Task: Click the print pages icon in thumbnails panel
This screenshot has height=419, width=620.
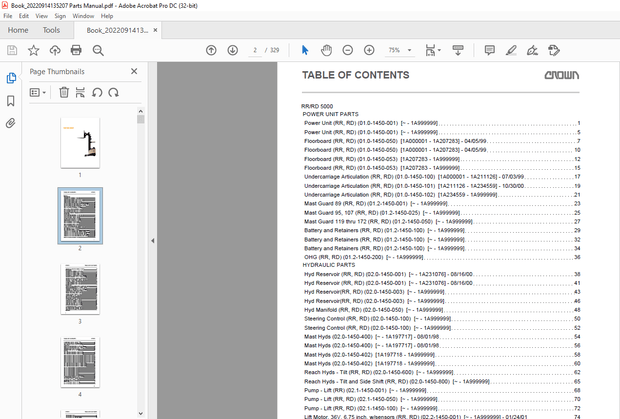Action: pos(80,92)
